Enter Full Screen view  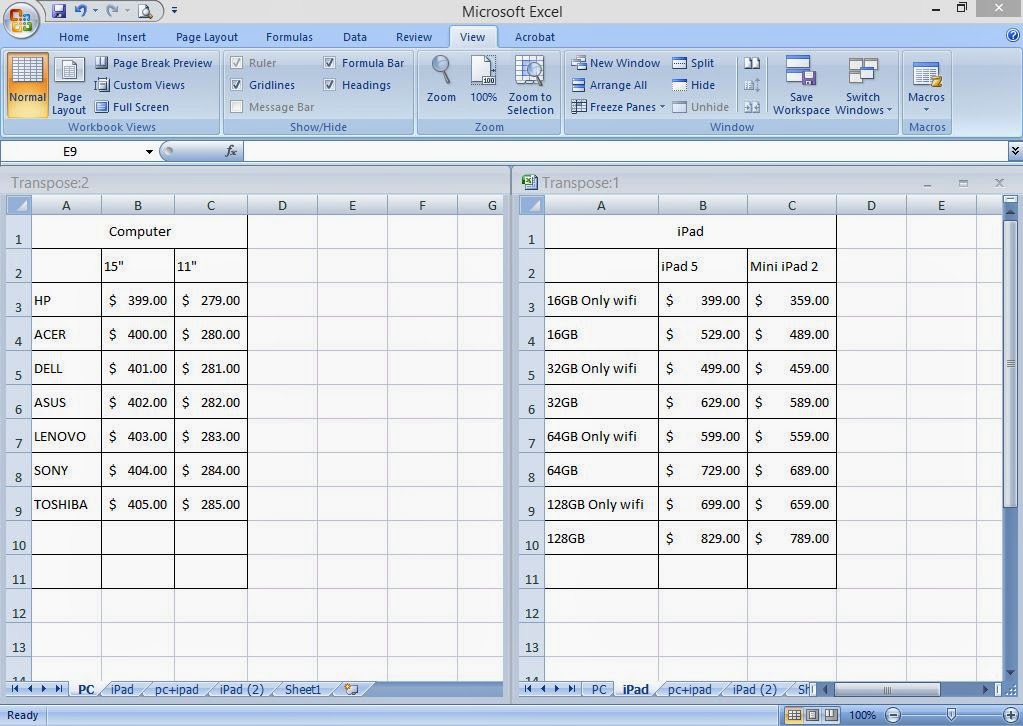(132, 107)
